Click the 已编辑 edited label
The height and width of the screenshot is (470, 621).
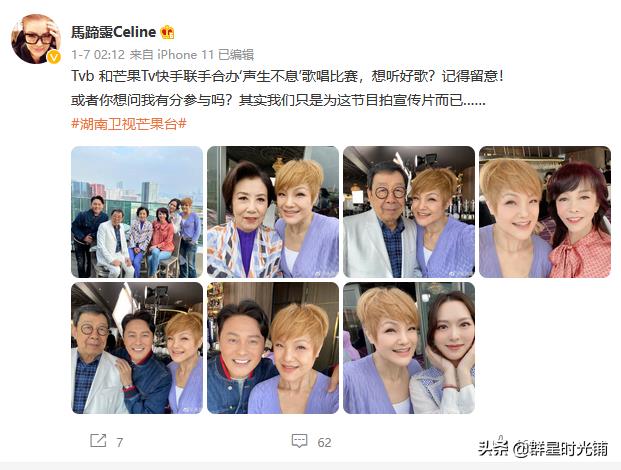(x=236, y=54)
